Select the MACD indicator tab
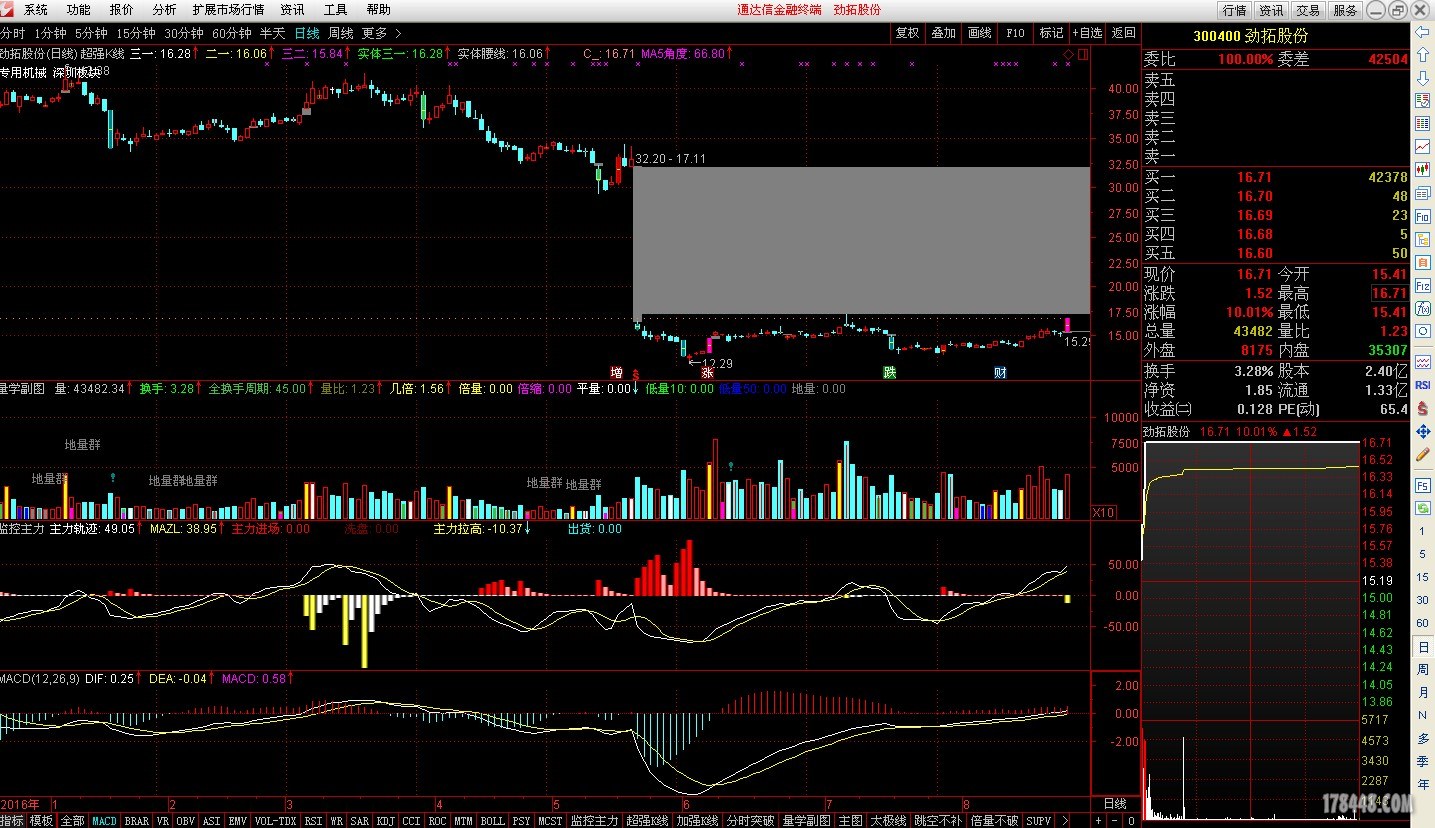1435x828 pixels. coord(104,821)
